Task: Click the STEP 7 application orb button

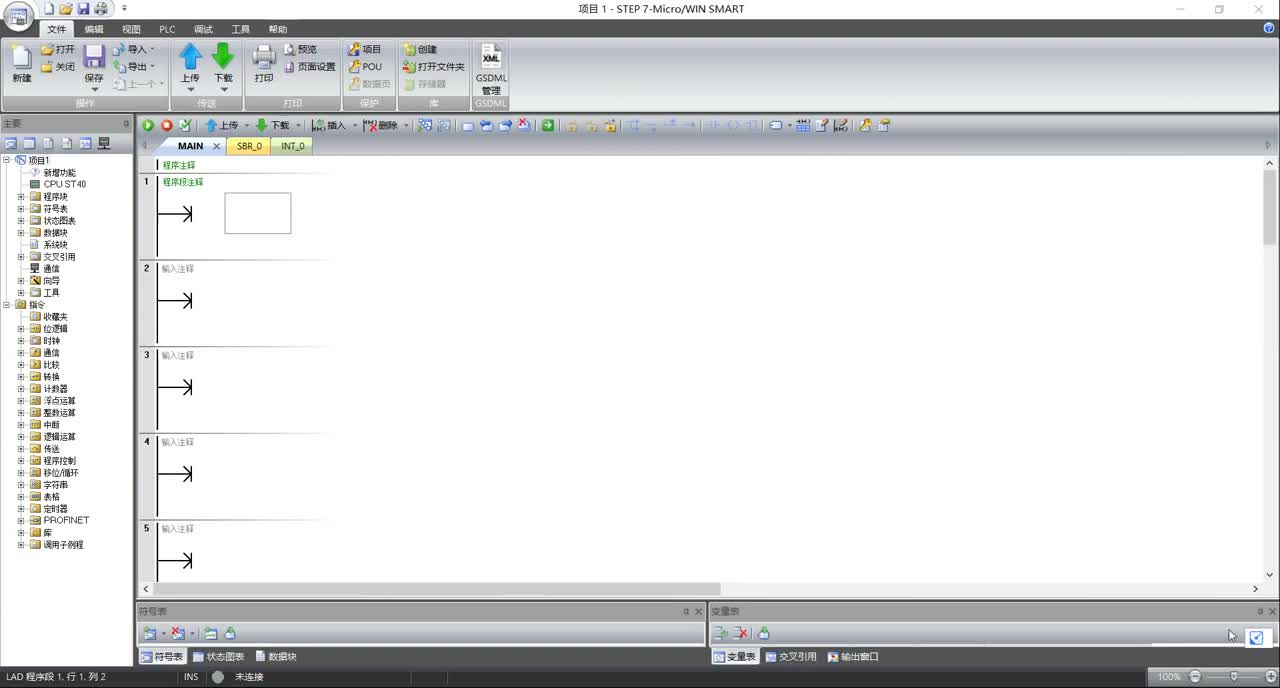Action: [19, 15]
